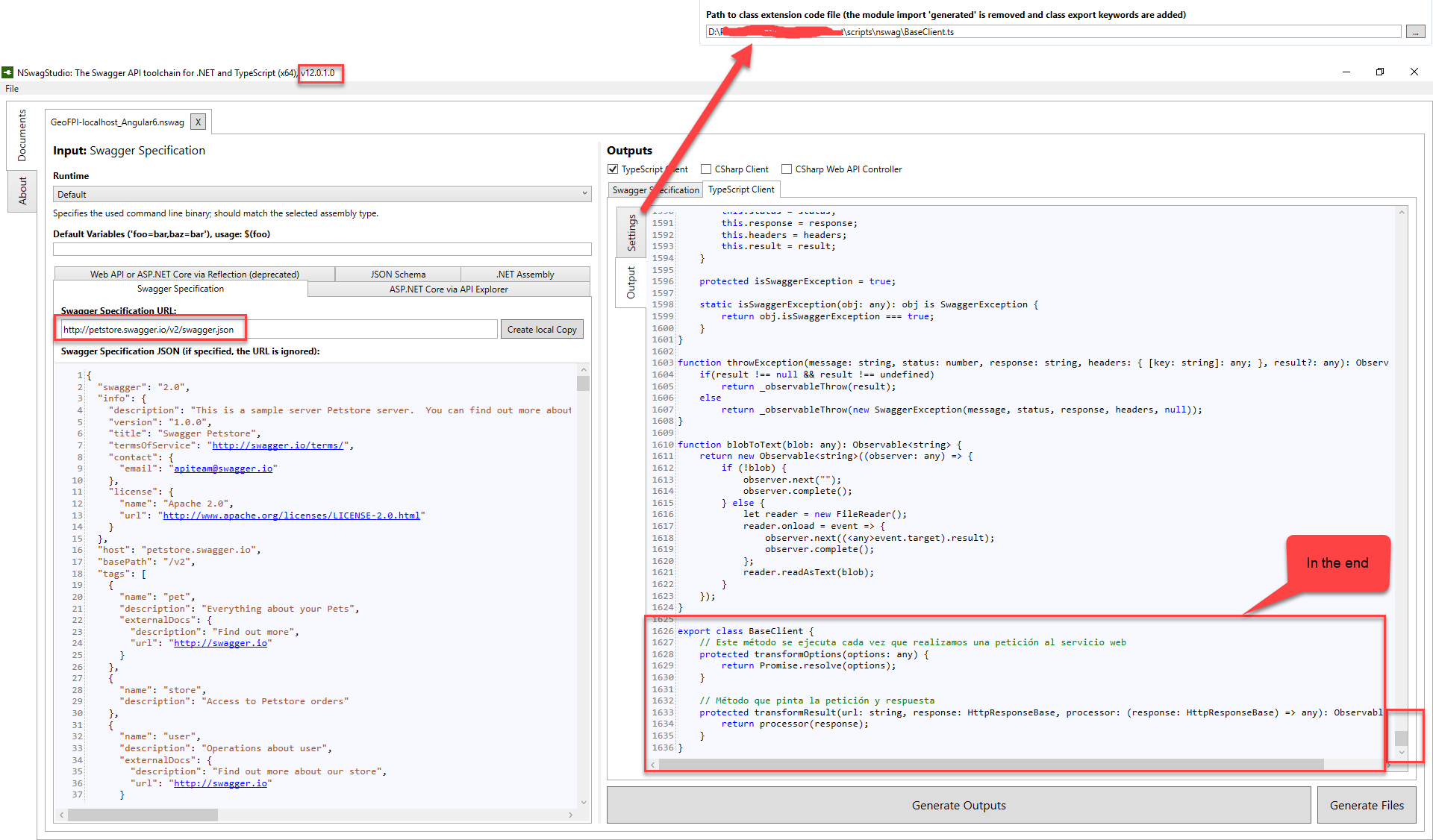Click the Generate Outputs button
The image size is (1433, 840).
tap(958, 805)
